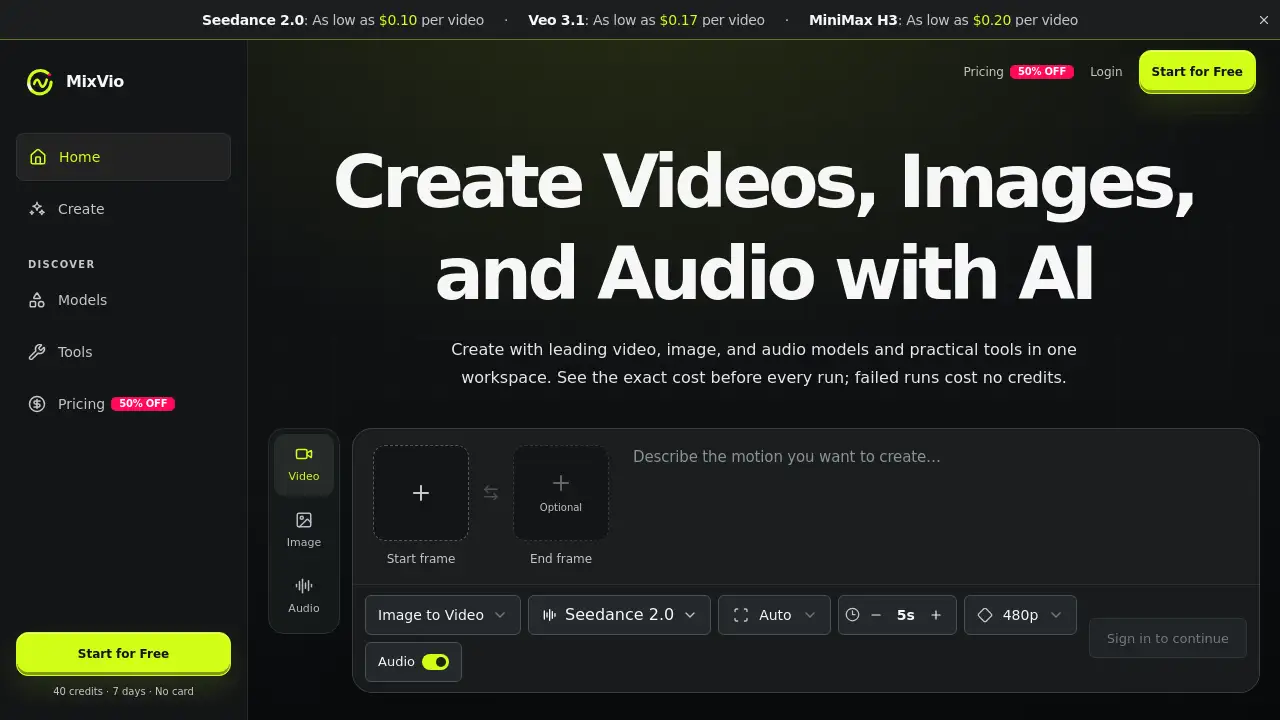Expand the Seedance 2.0 model selector
1280x720 pixels.
point(619,615)
